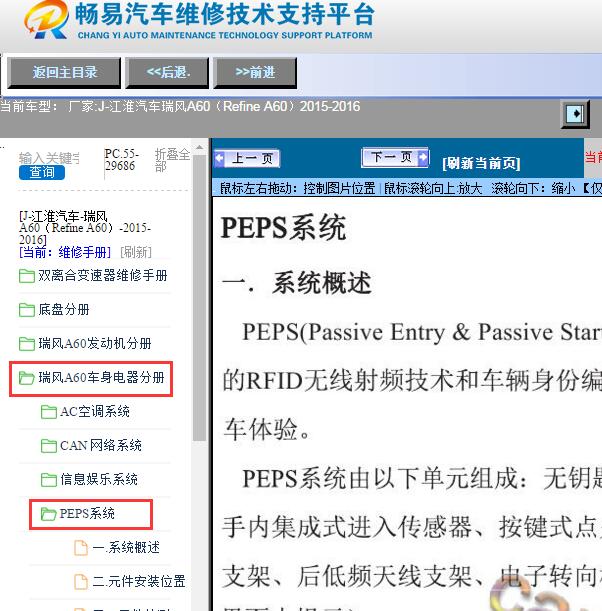Screen dimensions: 602x611
Task: Click 折叠全部 to collapse all
Action: [172, 160]
